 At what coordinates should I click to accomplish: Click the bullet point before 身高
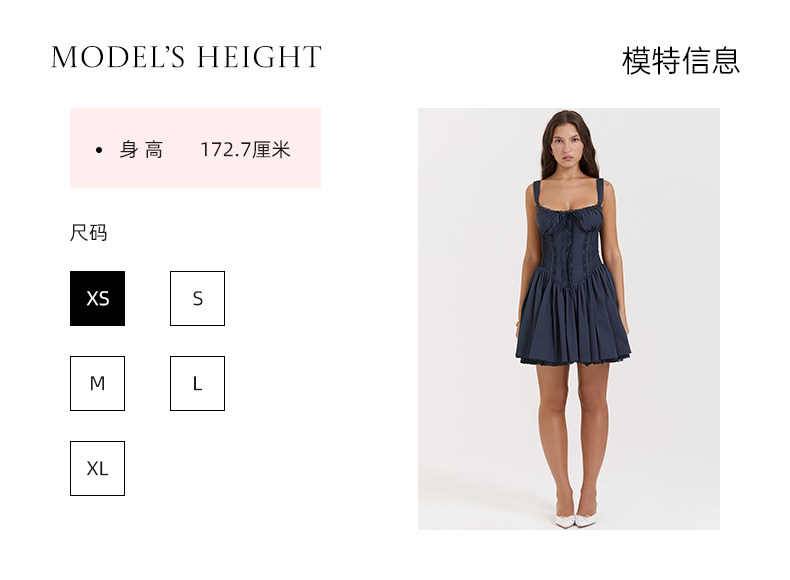point(99,150)
